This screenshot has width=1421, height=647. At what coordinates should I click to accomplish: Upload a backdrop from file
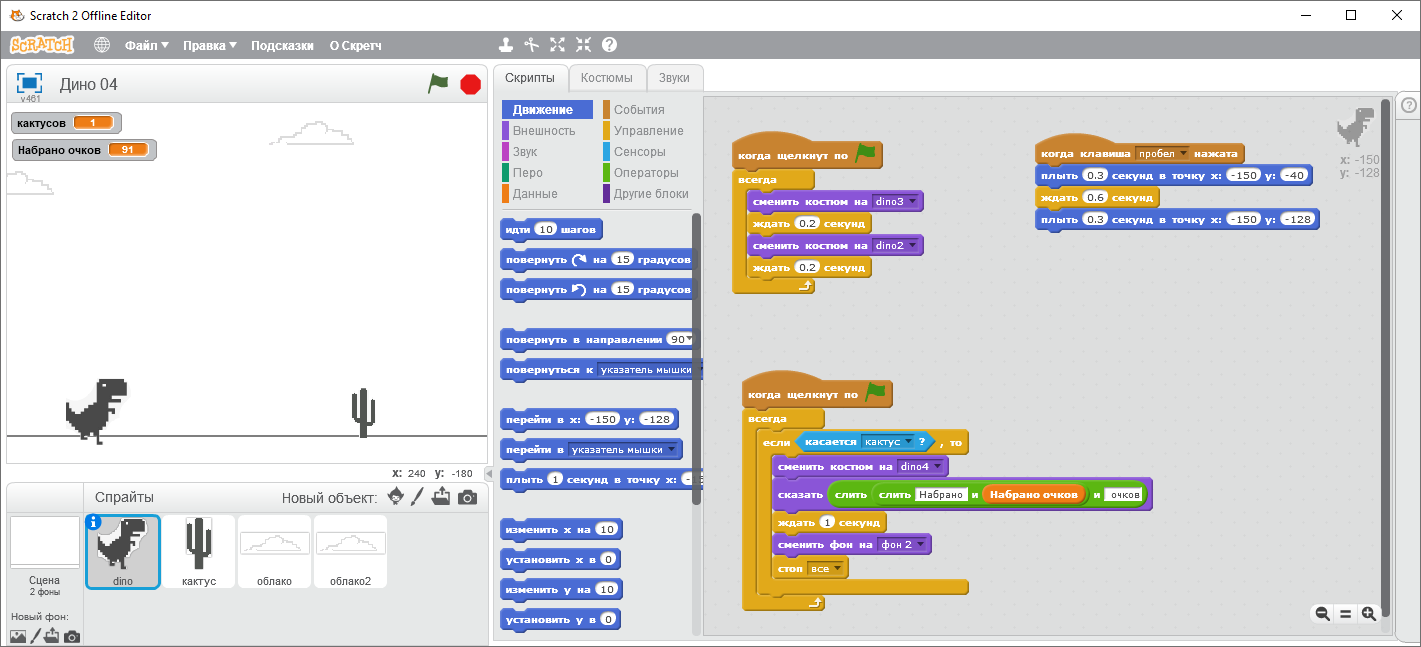click(x=52, y=636)
